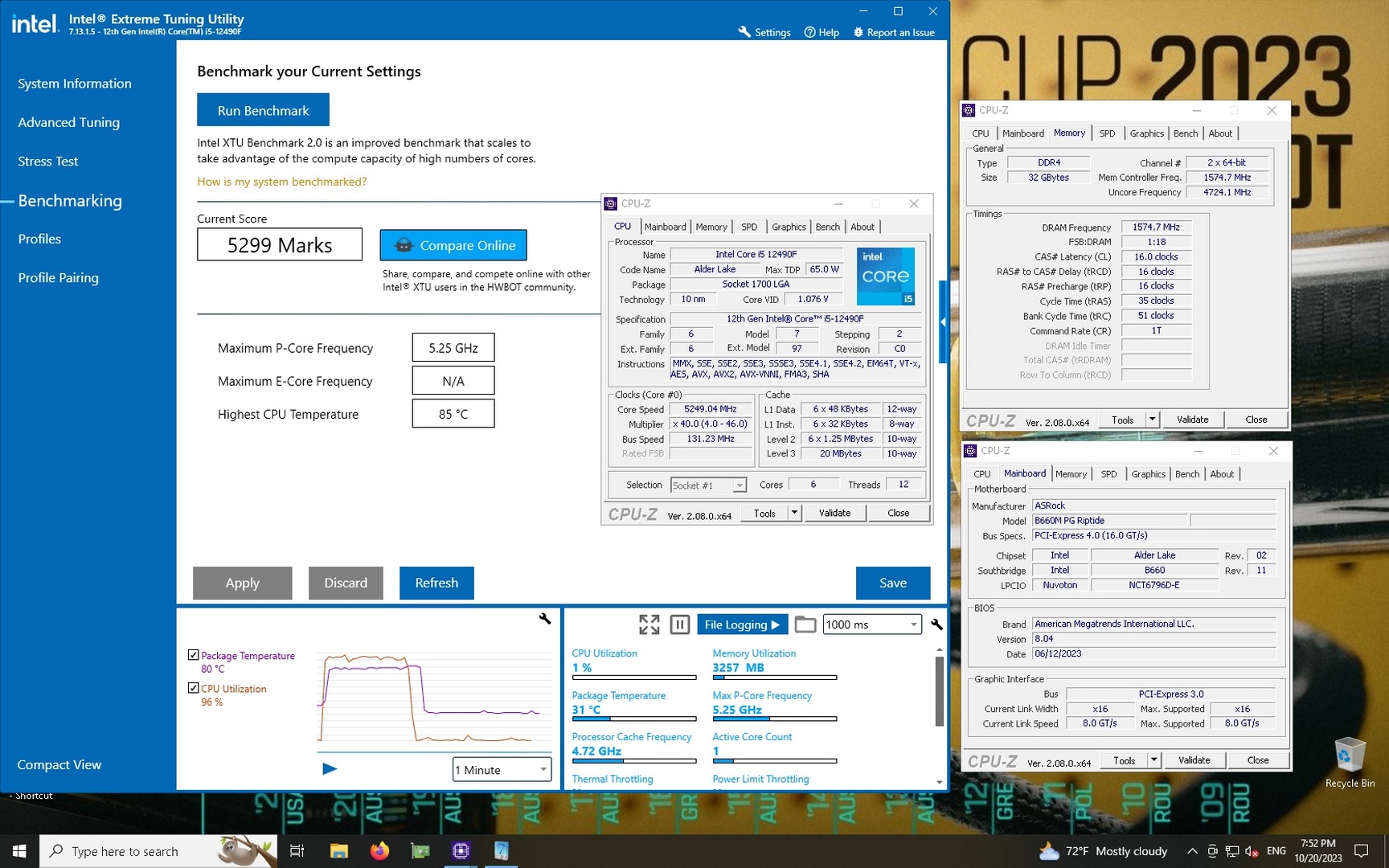Viewport: 1389px width, 868px height.
Task: Show hidden system tray icons
Action: coord(1192,851)
